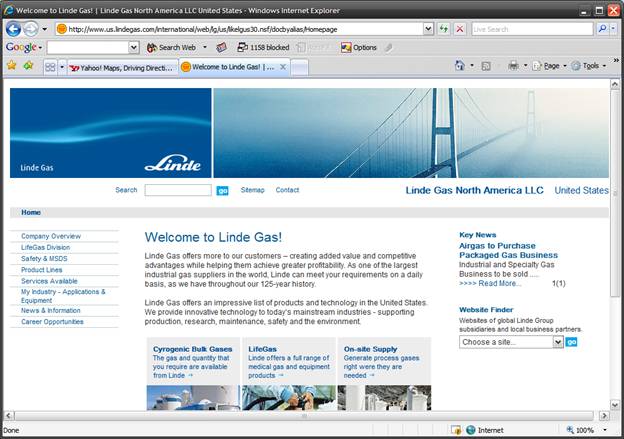Expand the address bar history dropdown
Image resolution: width=624 pixels, height=439 pixels.
pyautogui.click(x=428, y=29)
